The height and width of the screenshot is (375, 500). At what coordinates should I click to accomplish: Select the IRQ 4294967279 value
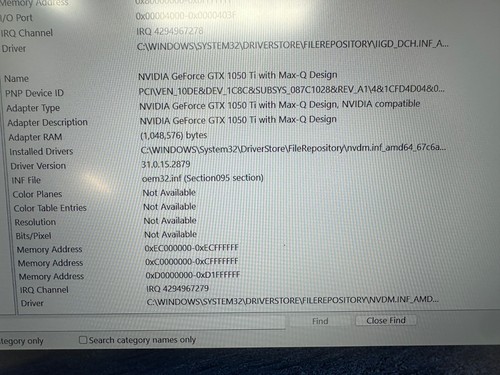coord(177,289)
